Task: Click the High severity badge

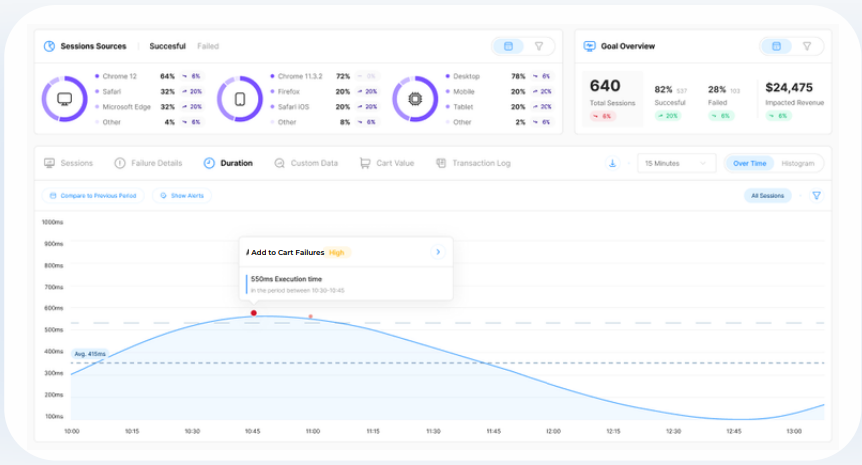Action: click(x=336, y=253)
